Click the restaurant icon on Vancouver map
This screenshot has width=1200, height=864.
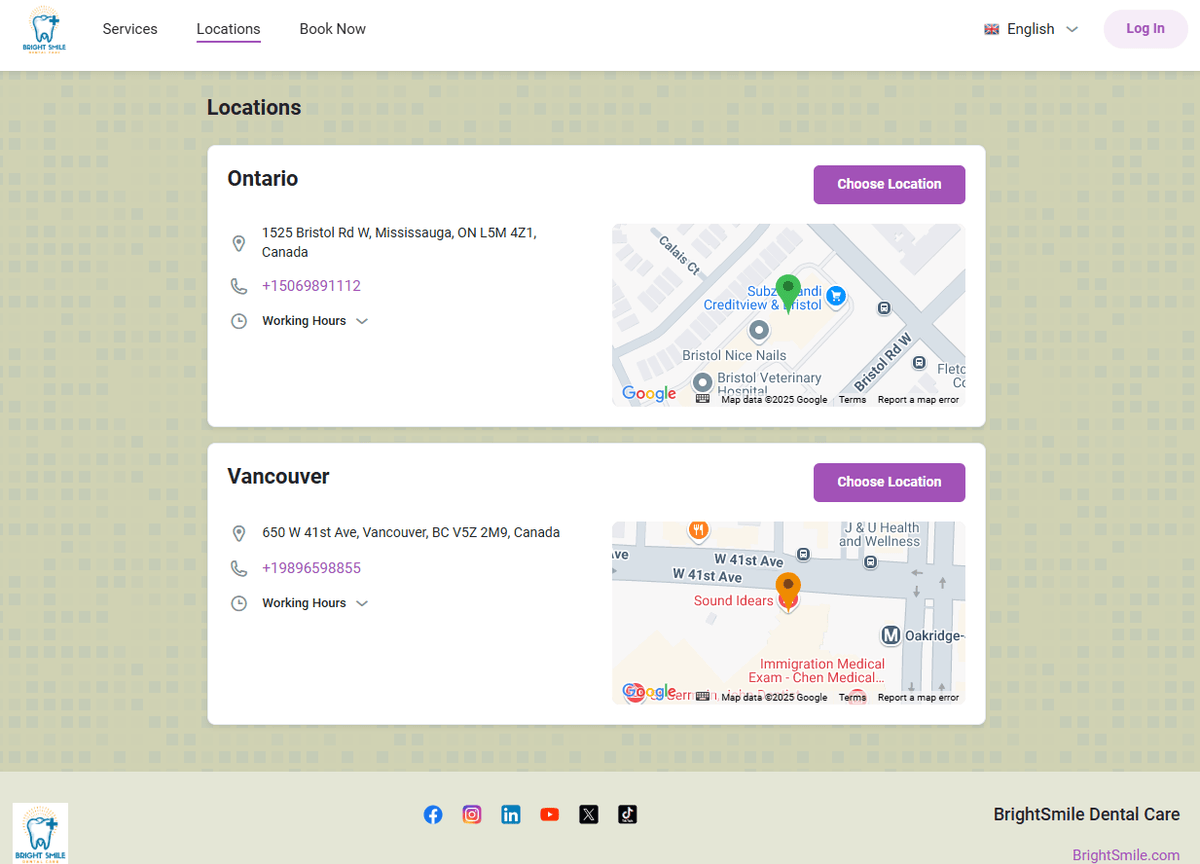click(699, 530)
